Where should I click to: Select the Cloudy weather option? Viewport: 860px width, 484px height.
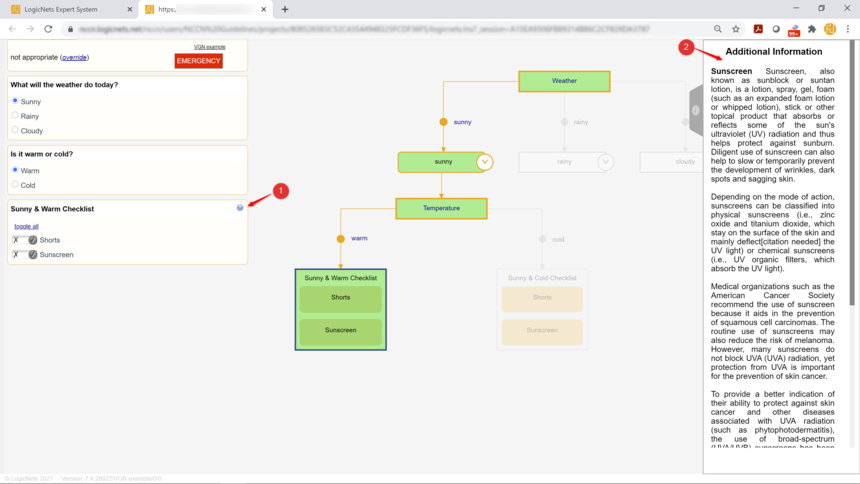15,130
